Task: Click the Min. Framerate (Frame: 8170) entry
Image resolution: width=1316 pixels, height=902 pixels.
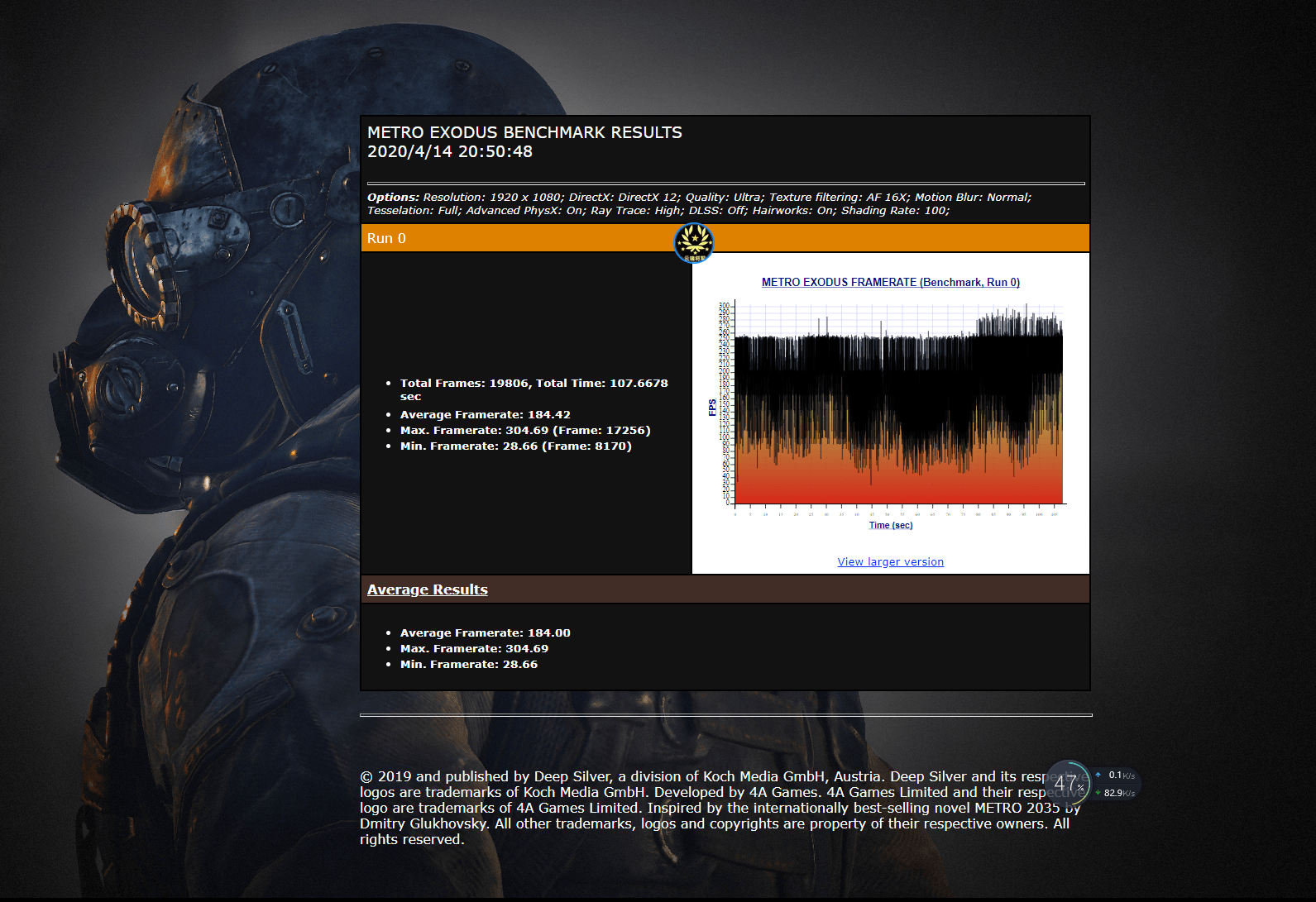Action: (x=515, y=446)
